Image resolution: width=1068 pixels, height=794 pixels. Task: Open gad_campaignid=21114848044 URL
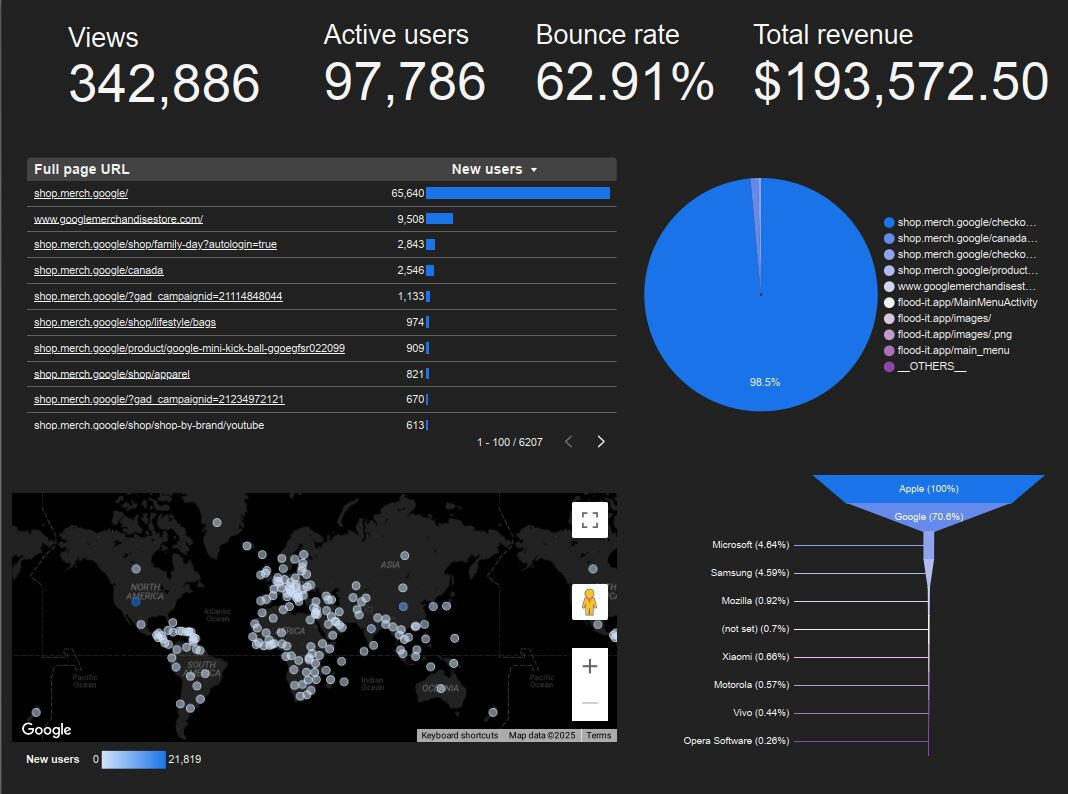158,296
